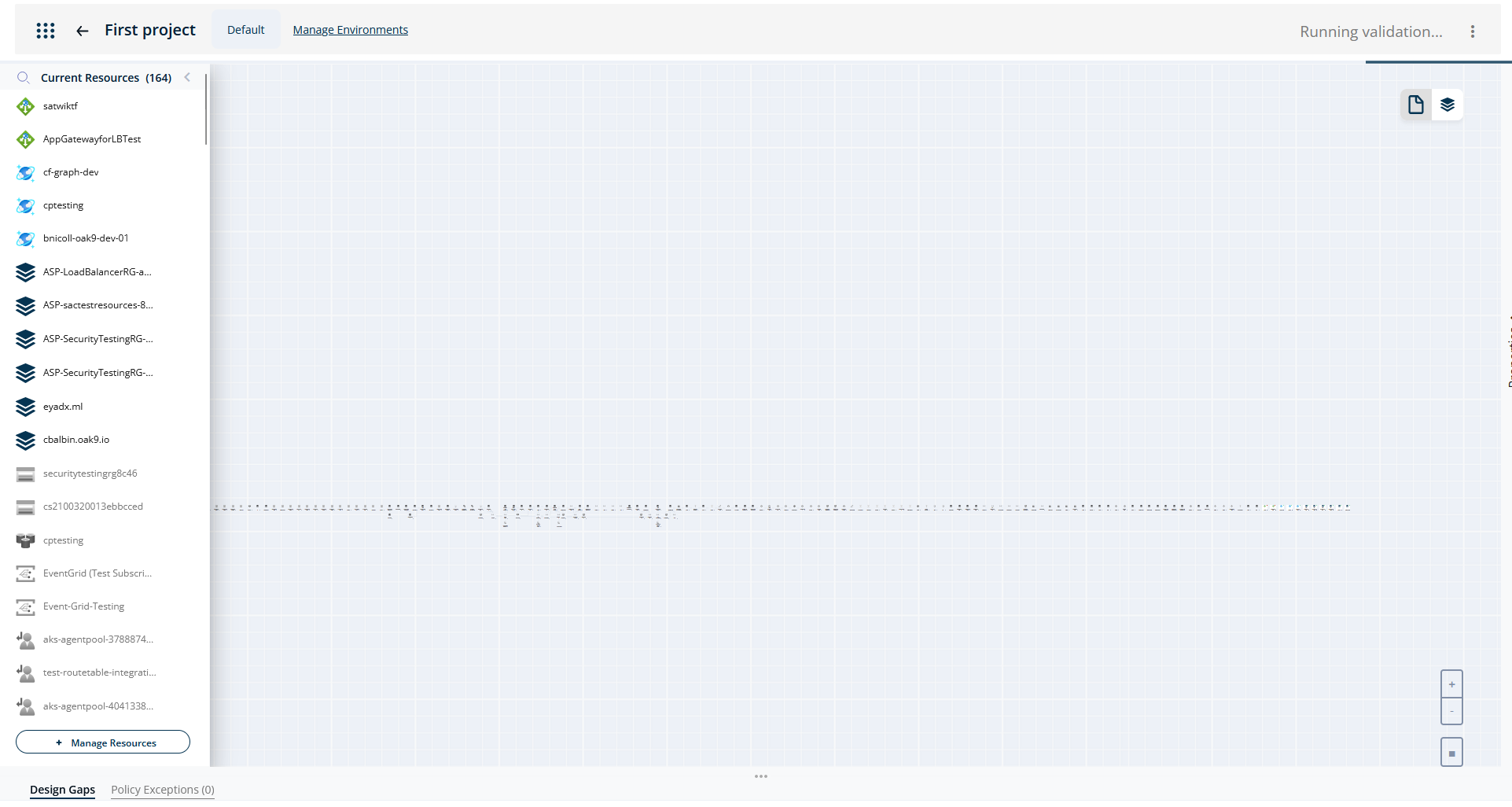
Task: Open the Manage Environments link
Action: 351,30
